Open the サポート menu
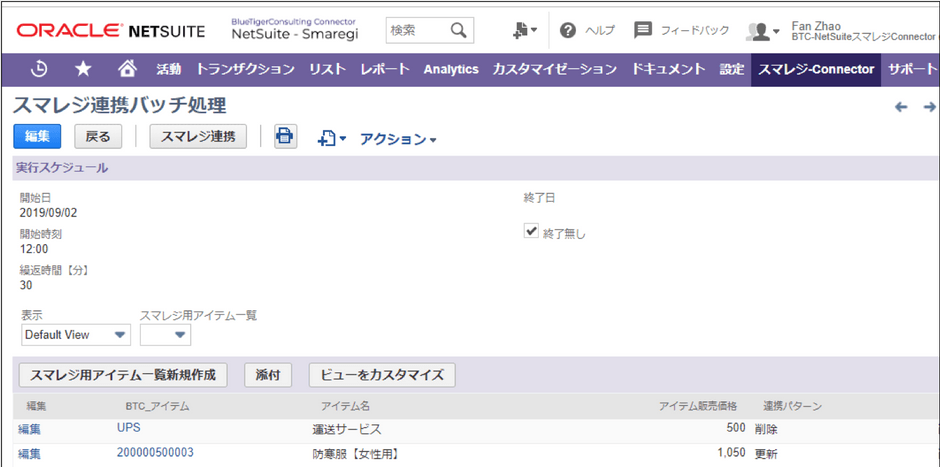This screenshot has height=467, width=940. coord(912,70)
